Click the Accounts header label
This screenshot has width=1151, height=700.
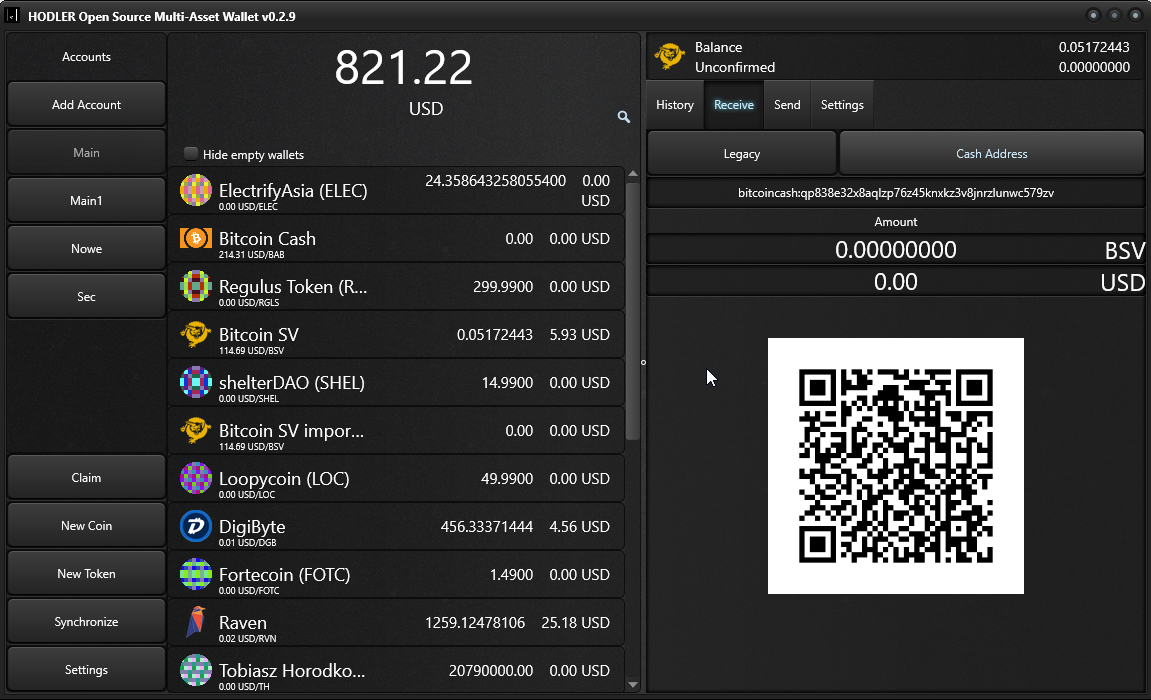[x=87, y=56]
